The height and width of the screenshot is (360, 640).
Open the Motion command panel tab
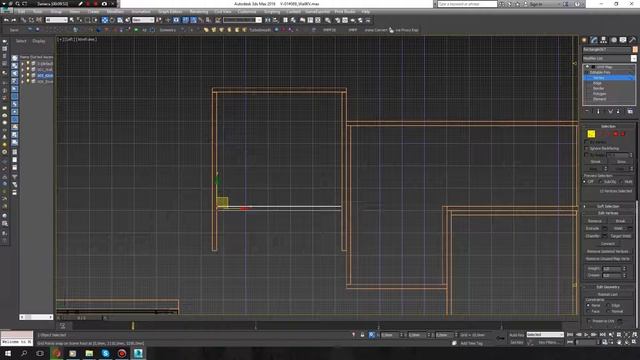pyautogui.click(x=613, y=40)
